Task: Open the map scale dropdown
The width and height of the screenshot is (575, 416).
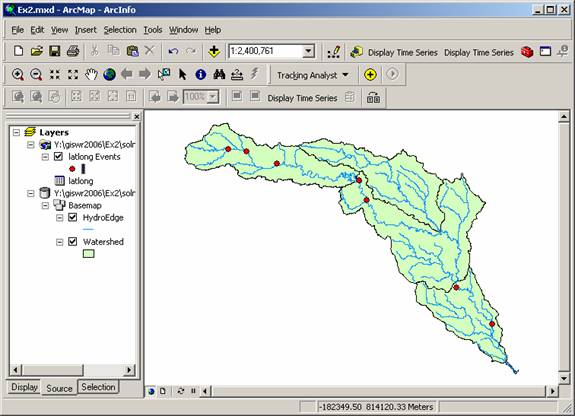Action: click(x=309, y=51)
